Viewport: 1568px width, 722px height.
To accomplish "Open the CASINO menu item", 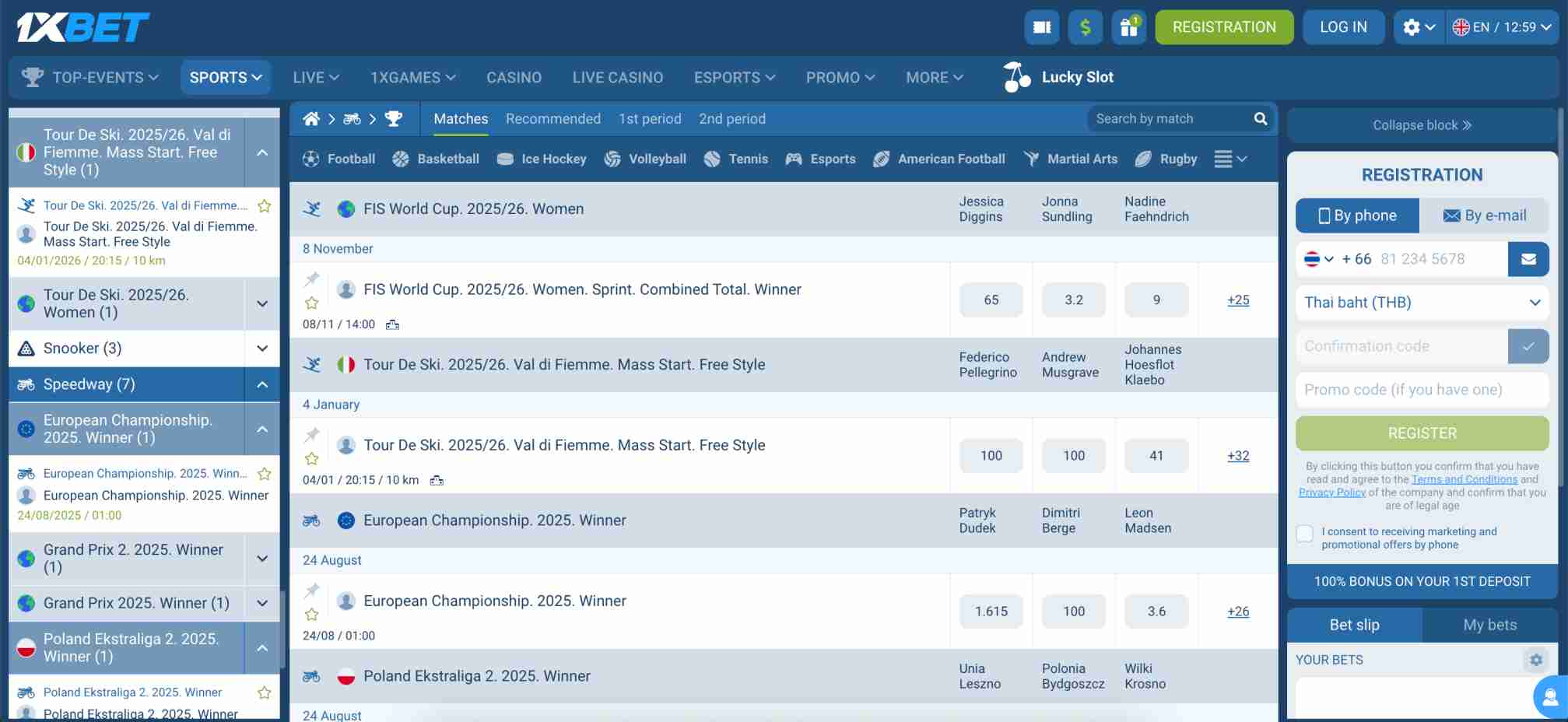I will tap(514, 77).
